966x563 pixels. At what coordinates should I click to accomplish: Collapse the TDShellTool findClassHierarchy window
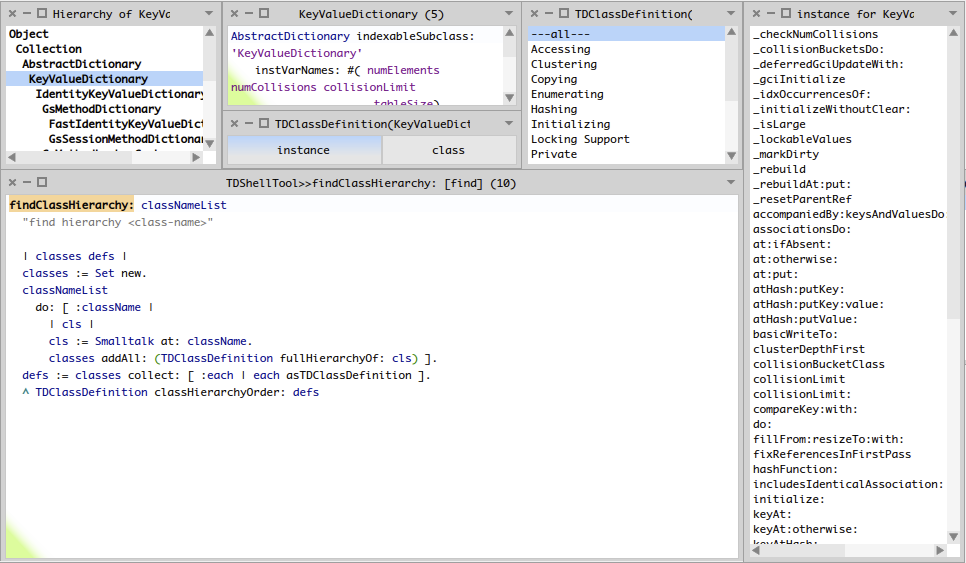point(26,182)
